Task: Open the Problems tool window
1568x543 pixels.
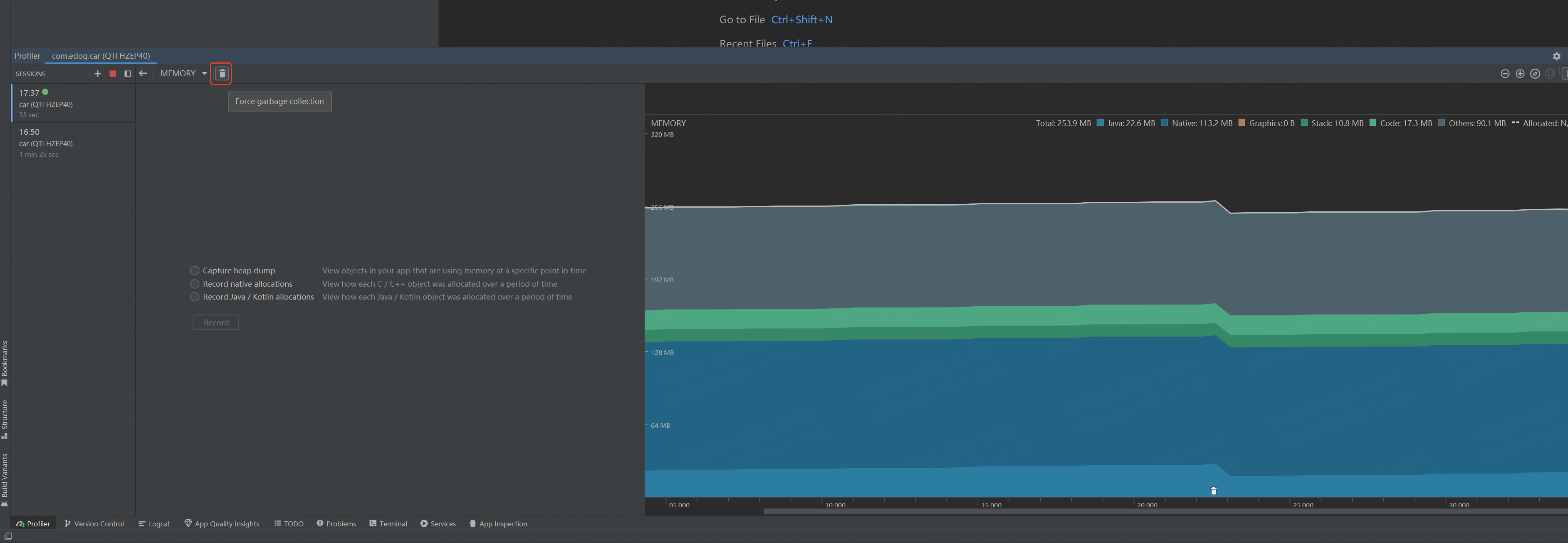Action: (336, 523)
